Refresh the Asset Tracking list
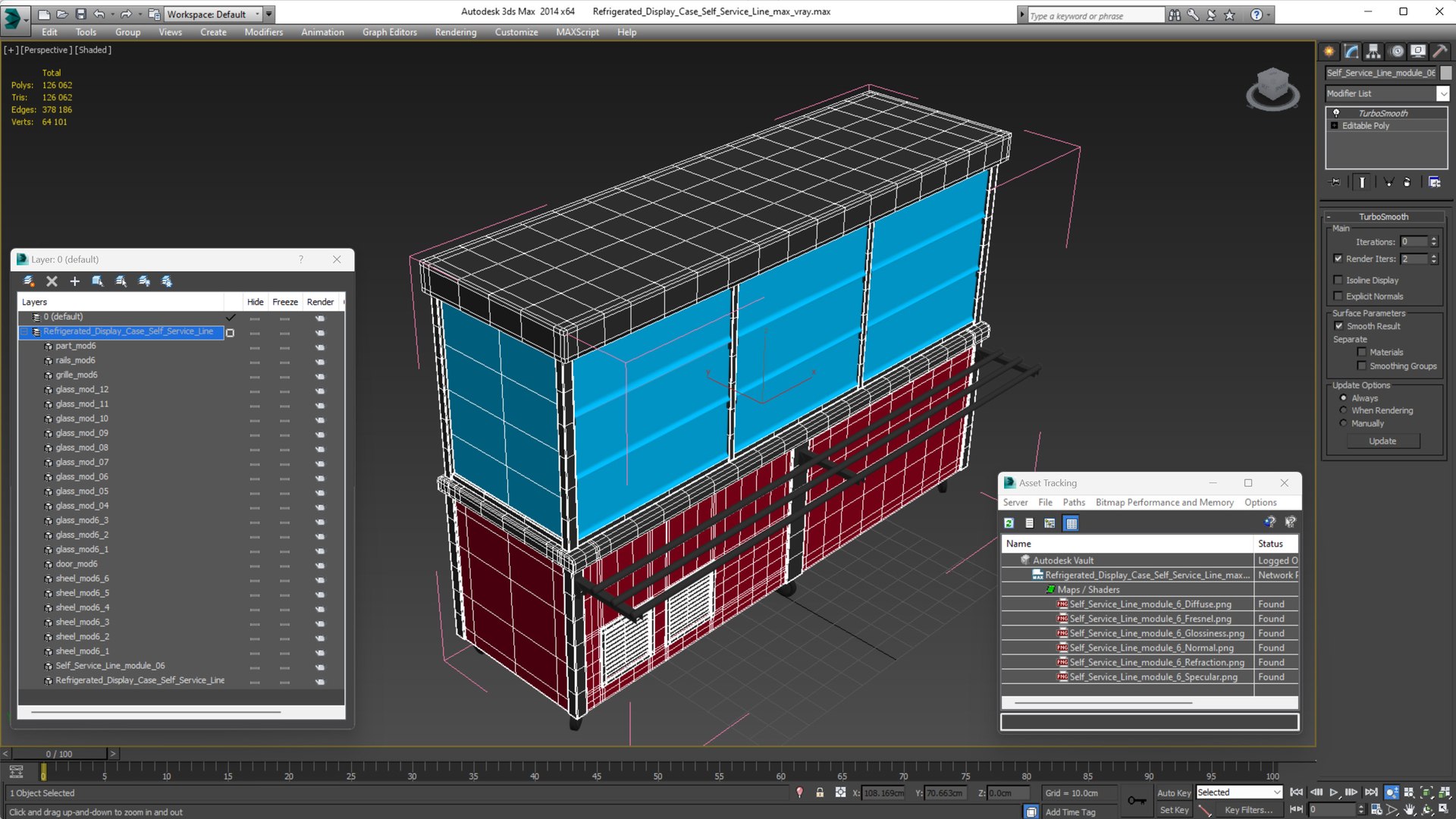 point(1009,523)
